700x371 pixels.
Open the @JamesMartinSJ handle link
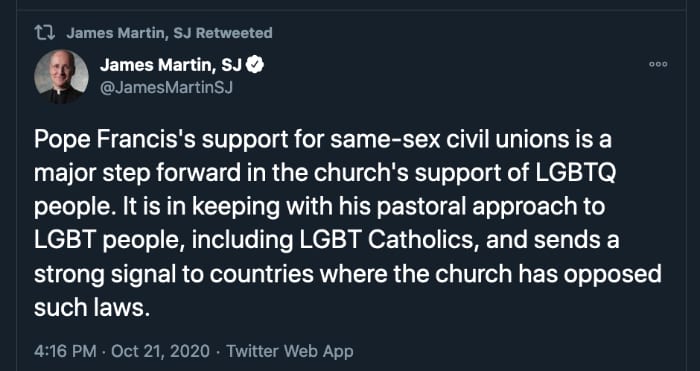coord(166,88)
